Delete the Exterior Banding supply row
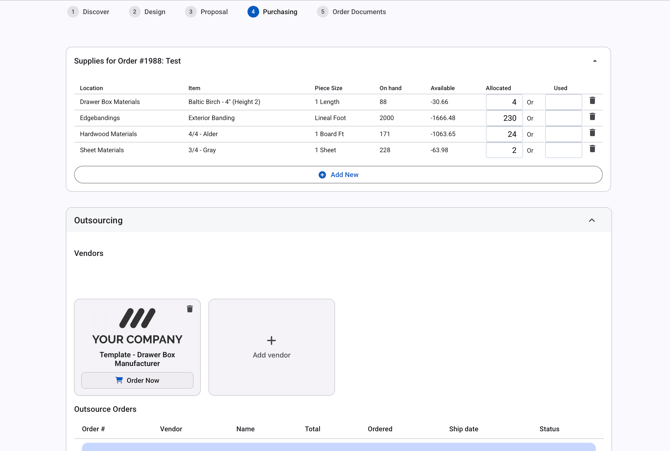This screenshot has height=451, width=670. [x=592, y=117]
